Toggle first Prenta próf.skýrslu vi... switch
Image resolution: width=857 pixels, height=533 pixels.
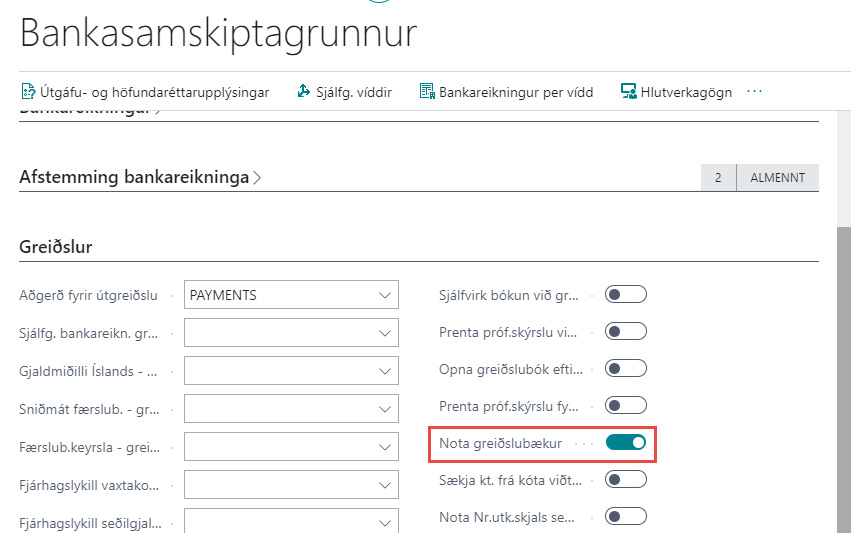point(626,331)
